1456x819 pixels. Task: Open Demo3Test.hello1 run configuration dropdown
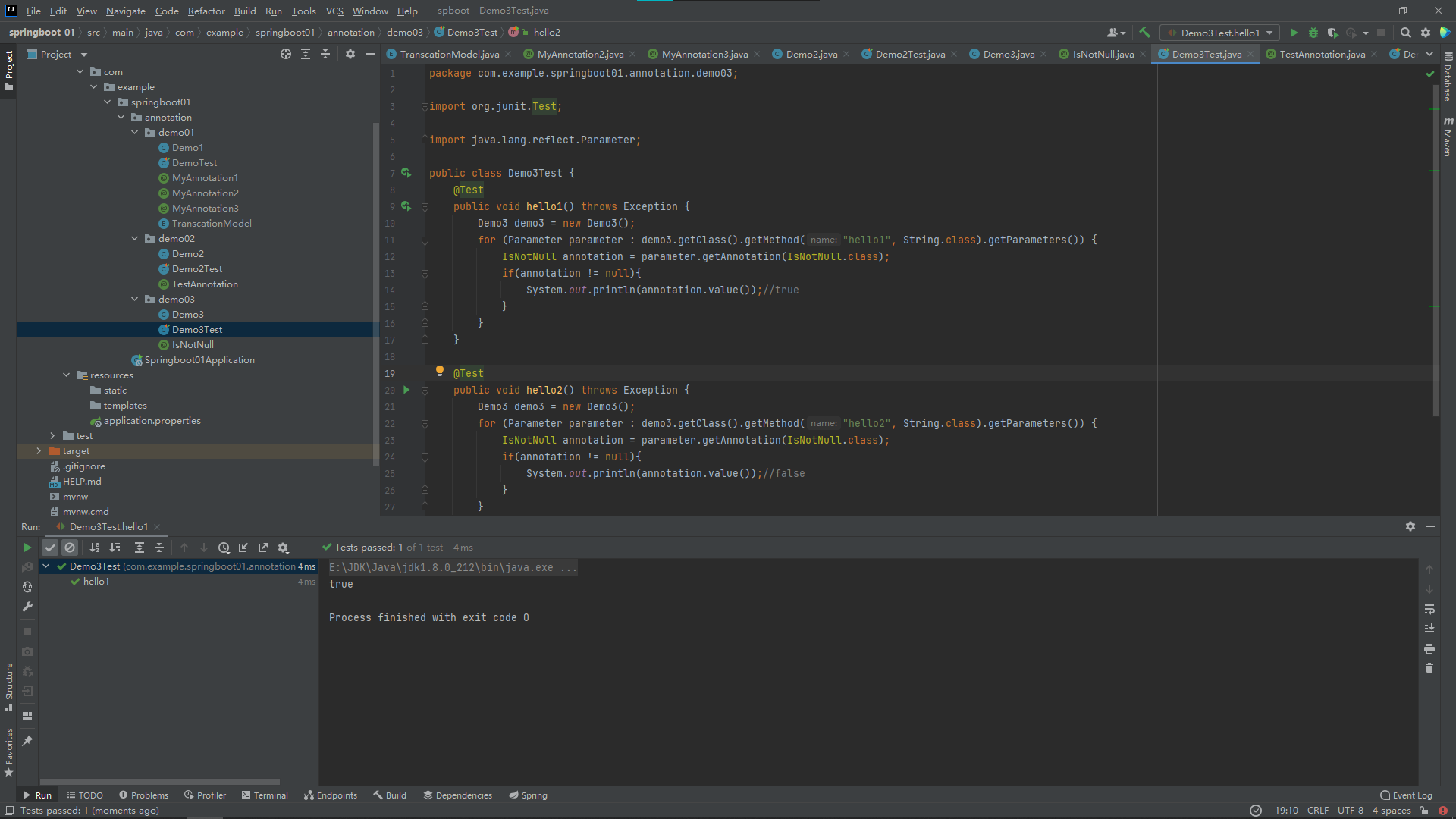1219,33
